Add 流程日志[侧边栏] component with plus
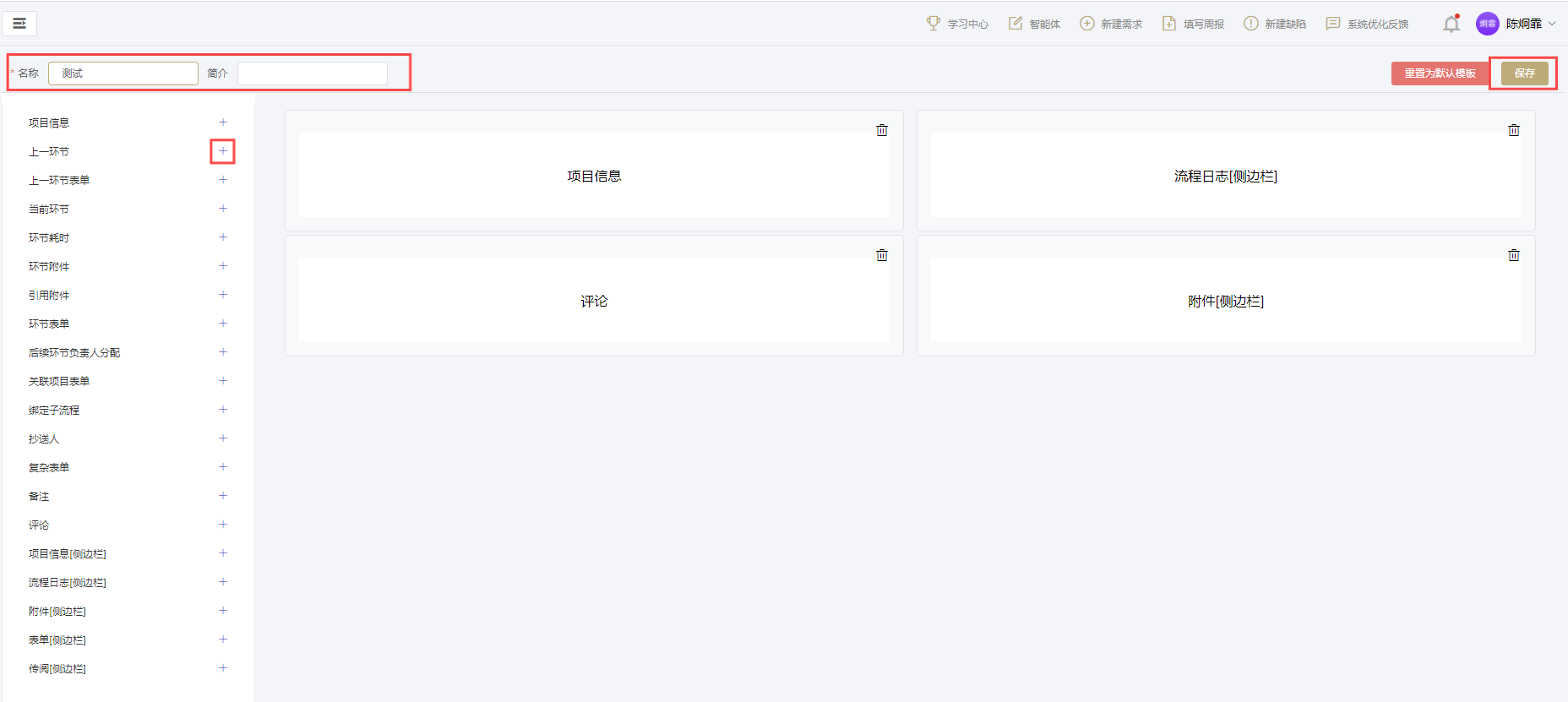Screen dimensions: 1568x702 [x=223, y=582]
